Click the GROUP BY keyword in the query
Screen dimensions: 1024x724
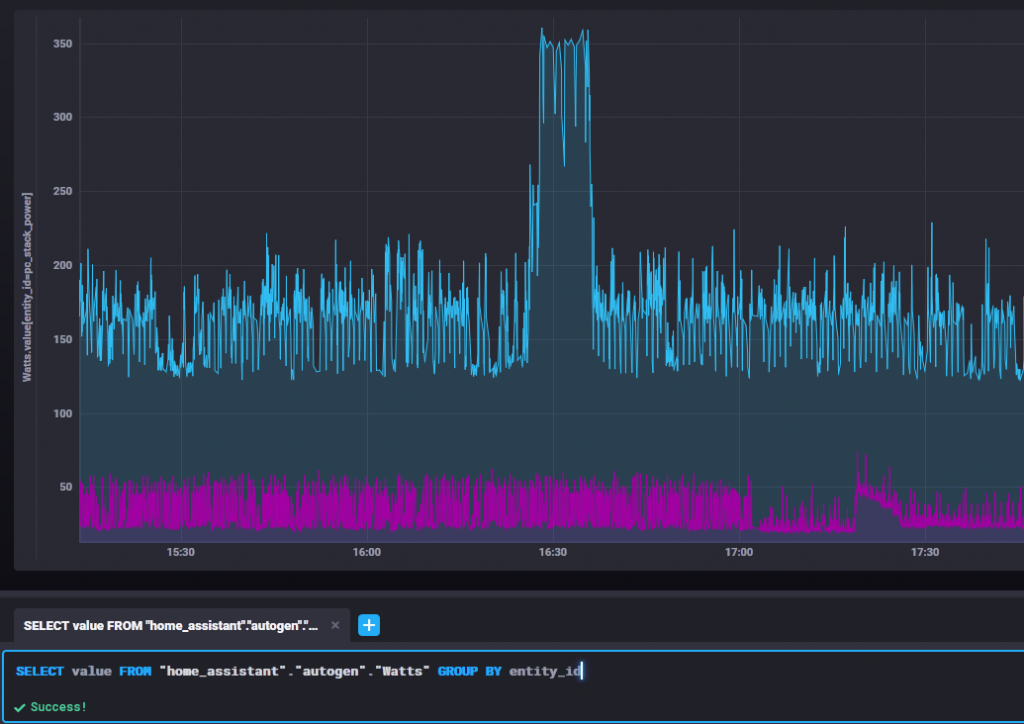click(469, 671)
